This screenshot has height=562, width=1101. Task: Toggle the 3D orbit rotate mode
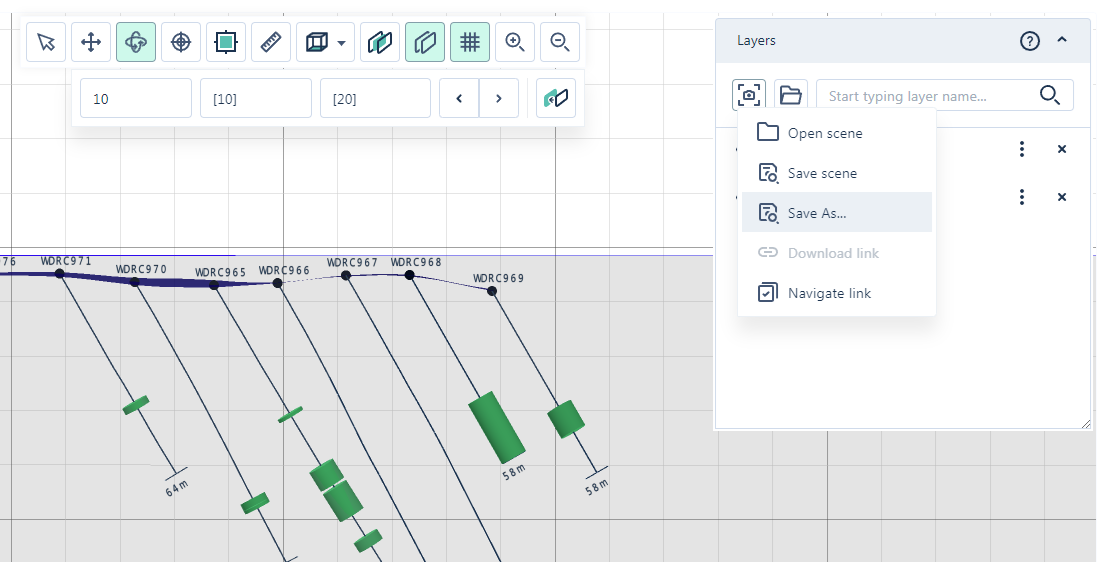[x=136, y=42]
